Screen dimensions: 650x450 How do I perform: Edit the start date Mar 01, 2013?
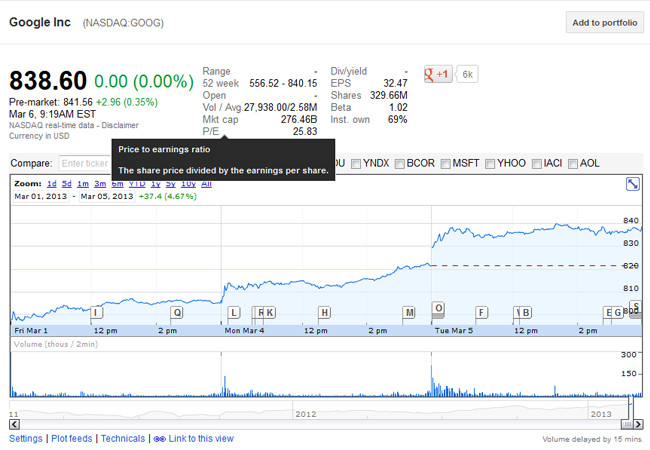click(x=41, y=196)
